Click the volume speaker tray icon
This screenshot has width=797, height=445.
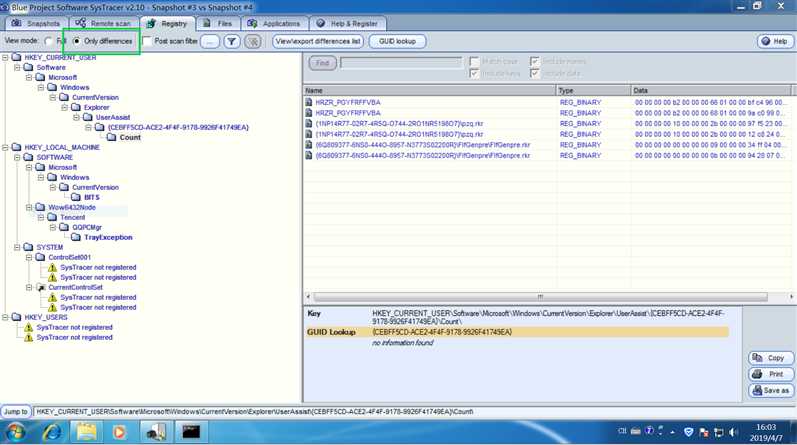tap(733, 432)
